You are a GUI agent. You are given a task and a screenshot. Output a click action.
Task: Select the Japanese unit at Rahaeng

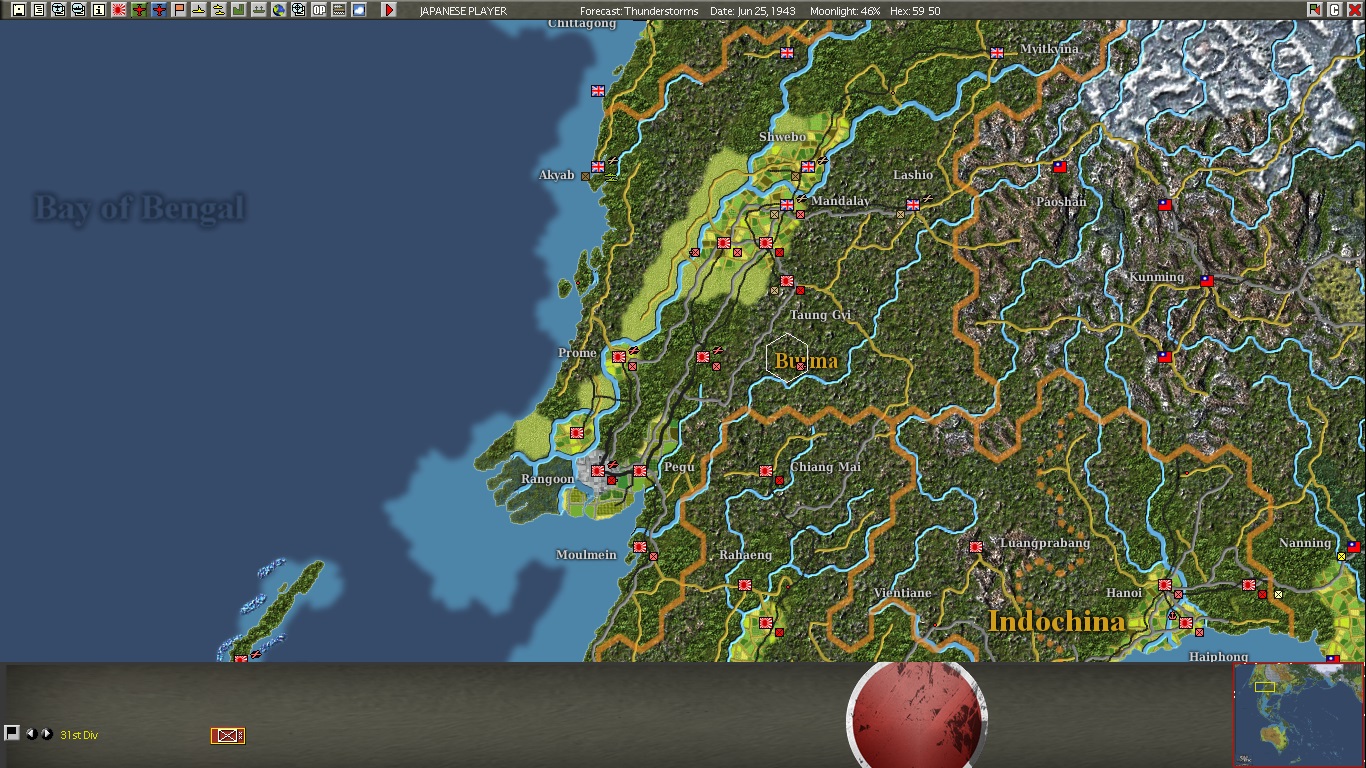pyautogui.click(x=745, y=585)
